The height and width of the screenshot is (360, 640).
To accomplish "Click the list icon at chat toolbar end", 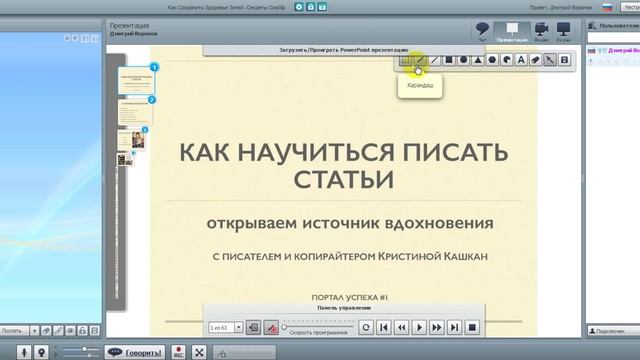I will coord(95,331).
